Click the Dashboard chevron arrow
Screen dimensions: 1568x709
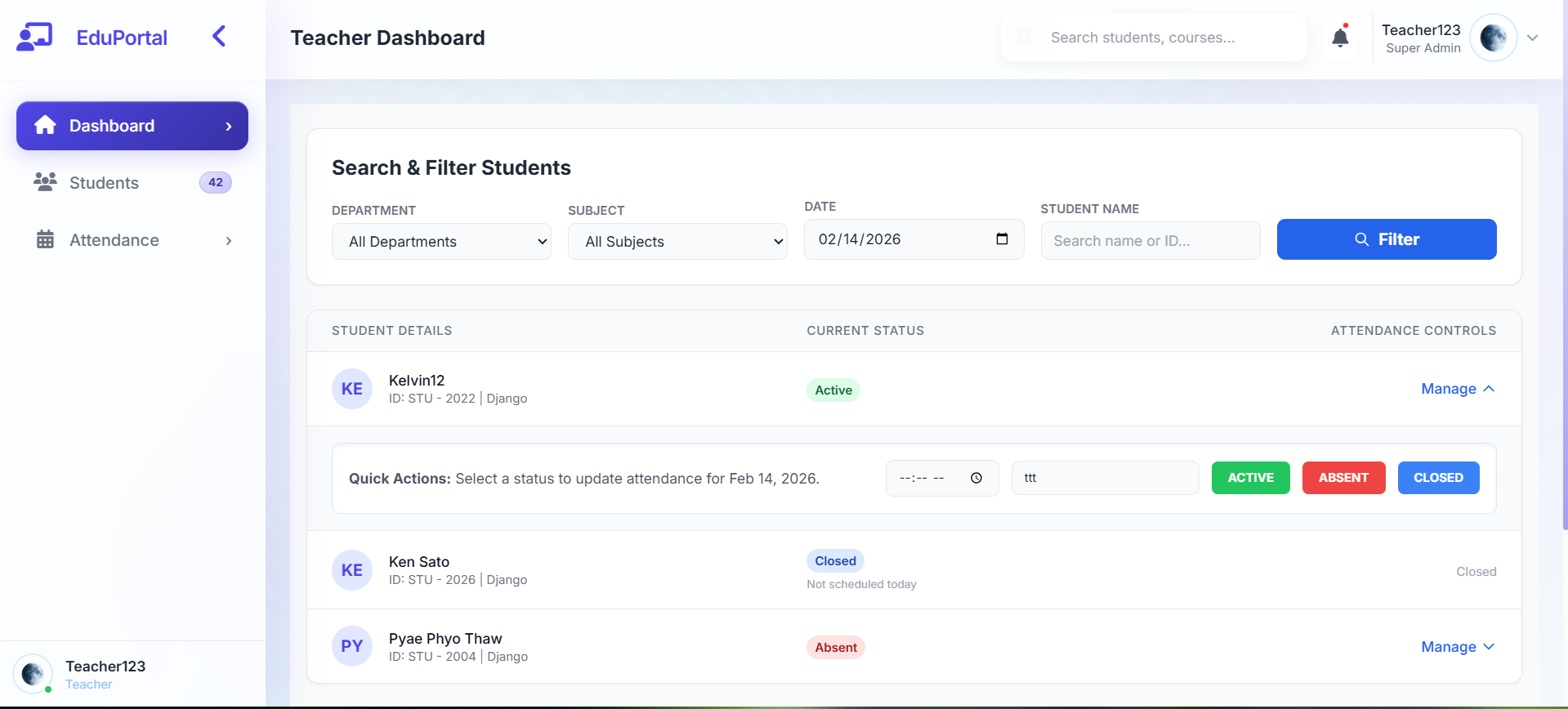click(229, 127)
